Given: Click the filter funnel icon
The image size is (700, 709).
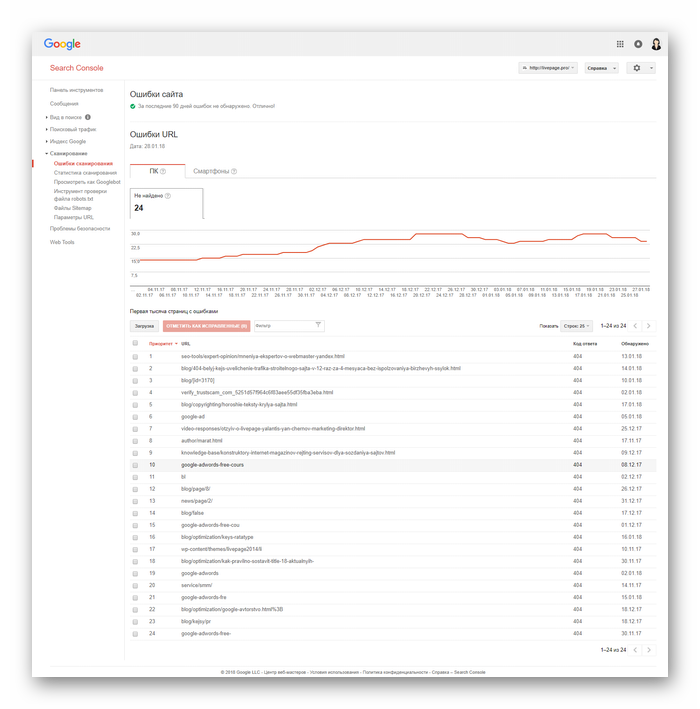Looking at the screenshot, I should (318, 325).
